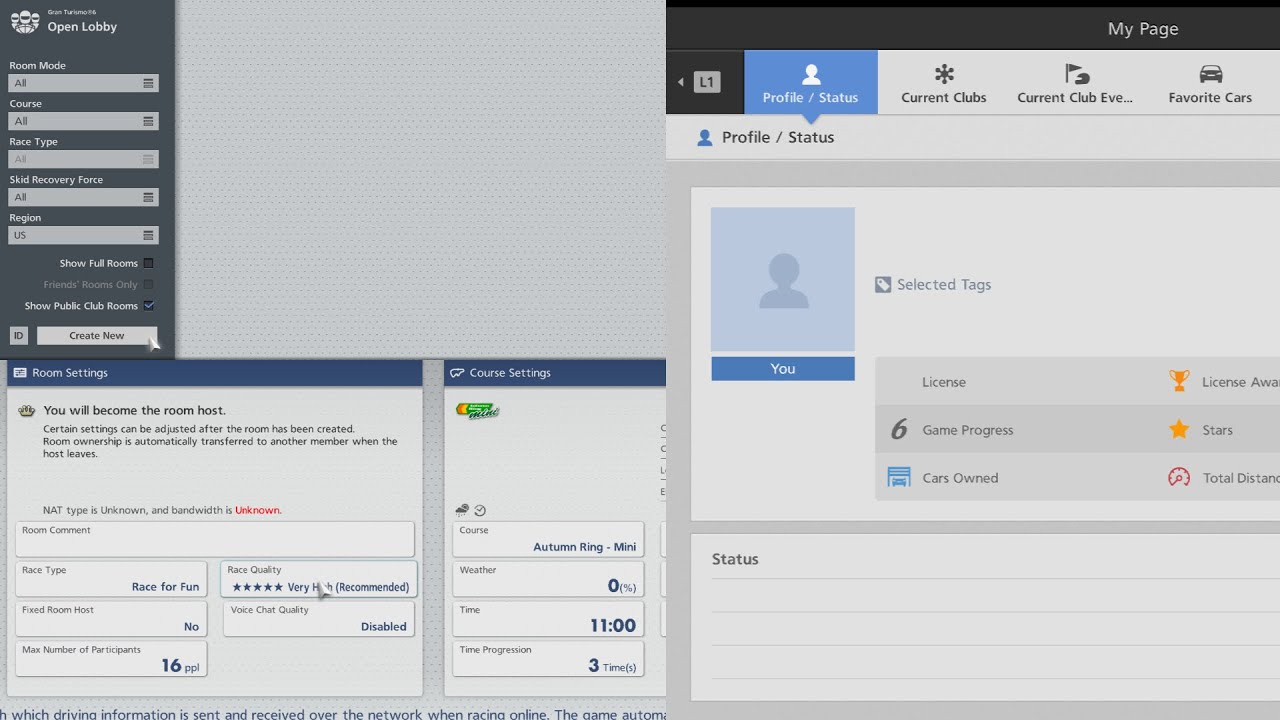Open the Room Mode dropdown
This screenshot has width=1280, height=720.
pyautogui.click(x=84, y=83)
